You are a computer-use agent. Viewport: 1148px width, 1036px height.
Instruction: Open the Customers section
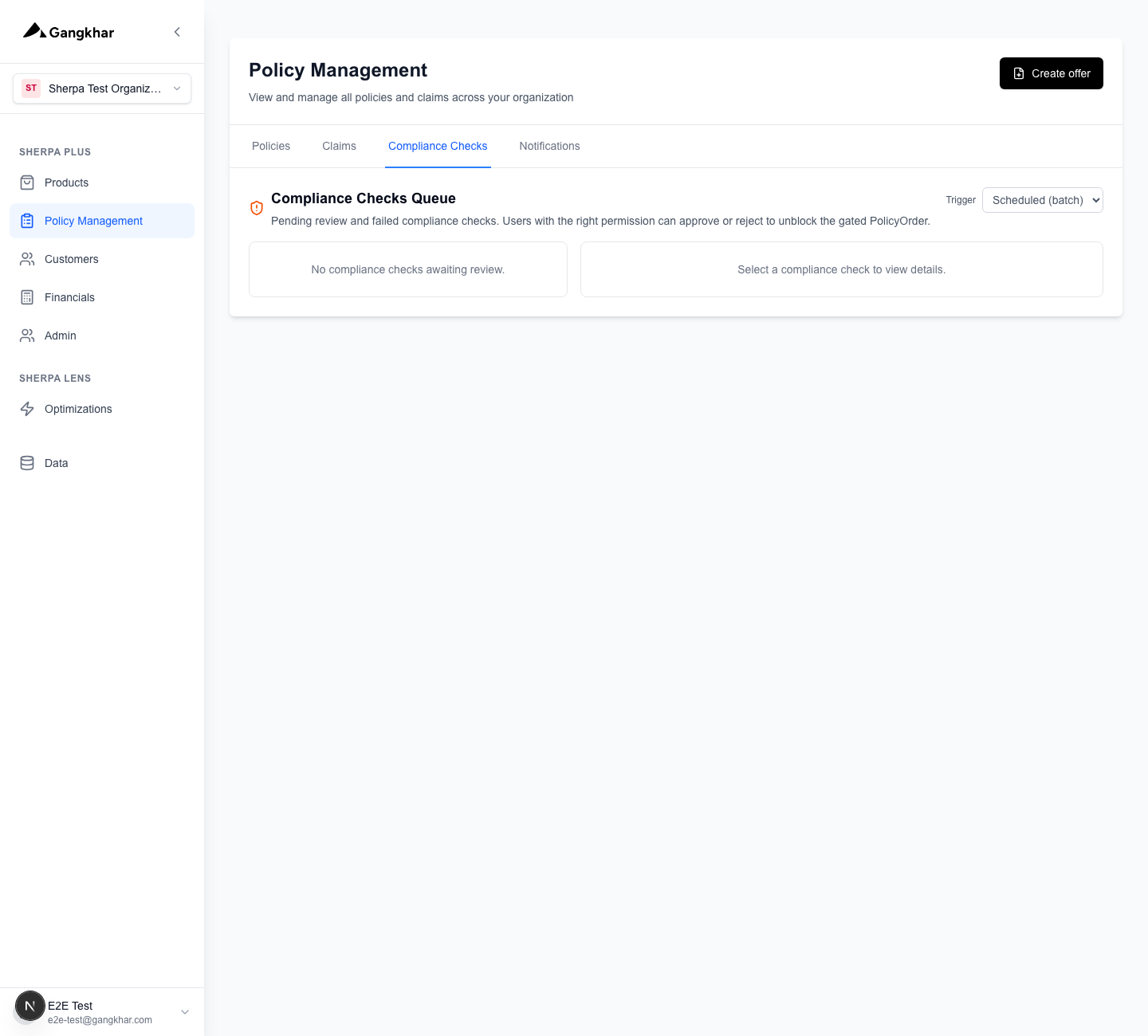pos(102,259)
